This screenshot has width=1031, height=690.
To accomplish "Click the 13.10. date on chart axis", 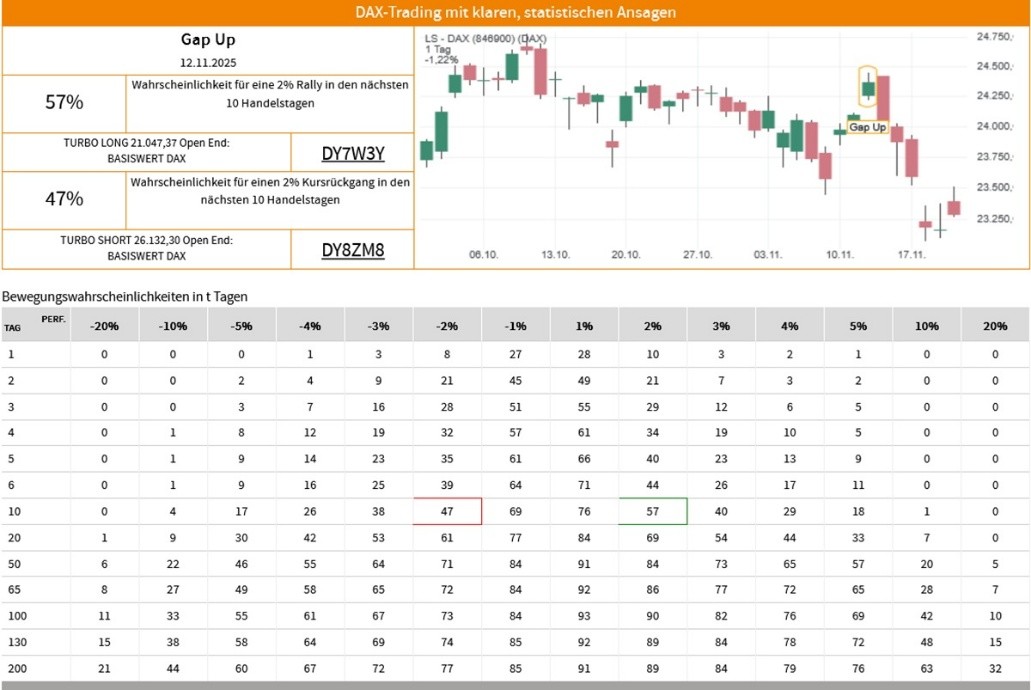I will (554, 255).
